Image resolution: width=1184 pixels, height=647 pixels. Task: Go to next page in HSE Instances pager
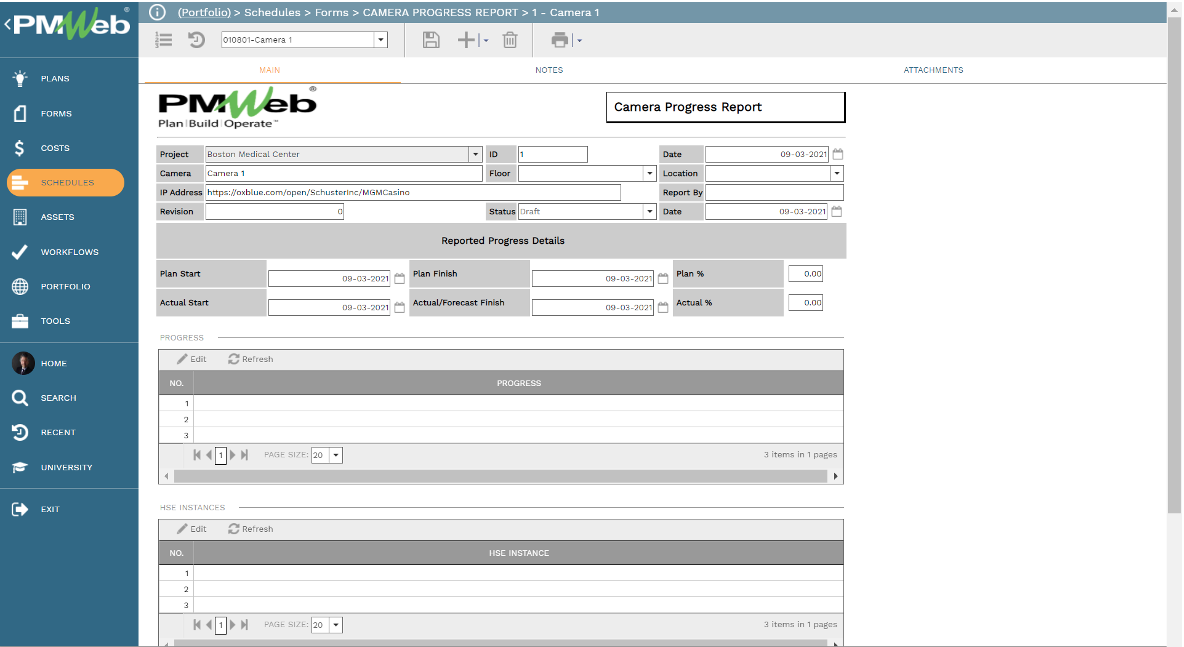(233, 625)
